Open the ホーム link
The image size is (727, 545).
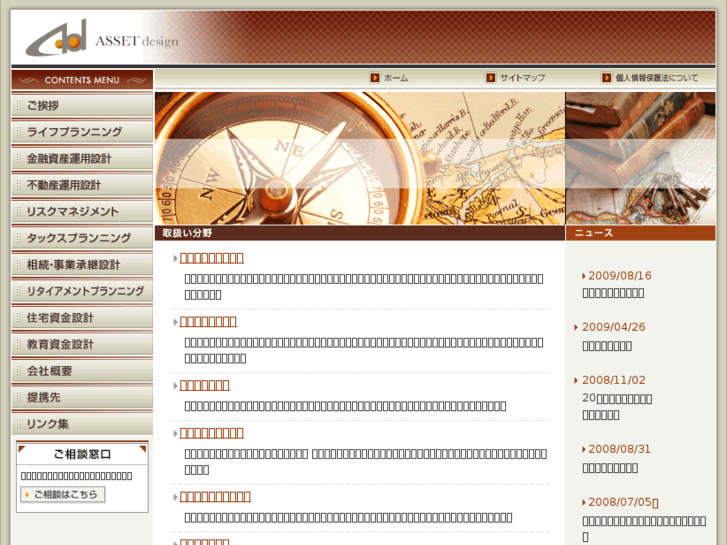(x=396, y=78)
